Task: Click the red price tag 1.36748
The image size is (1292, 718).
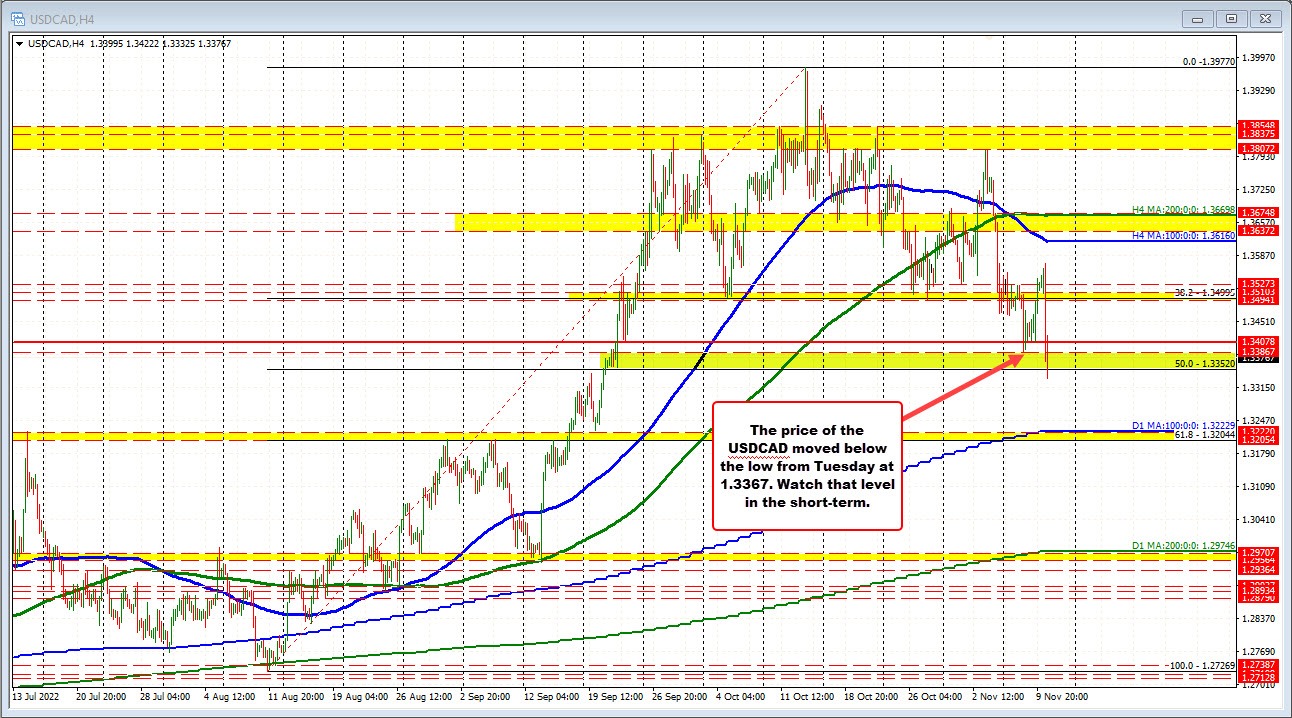Action: pos(1257,212)
